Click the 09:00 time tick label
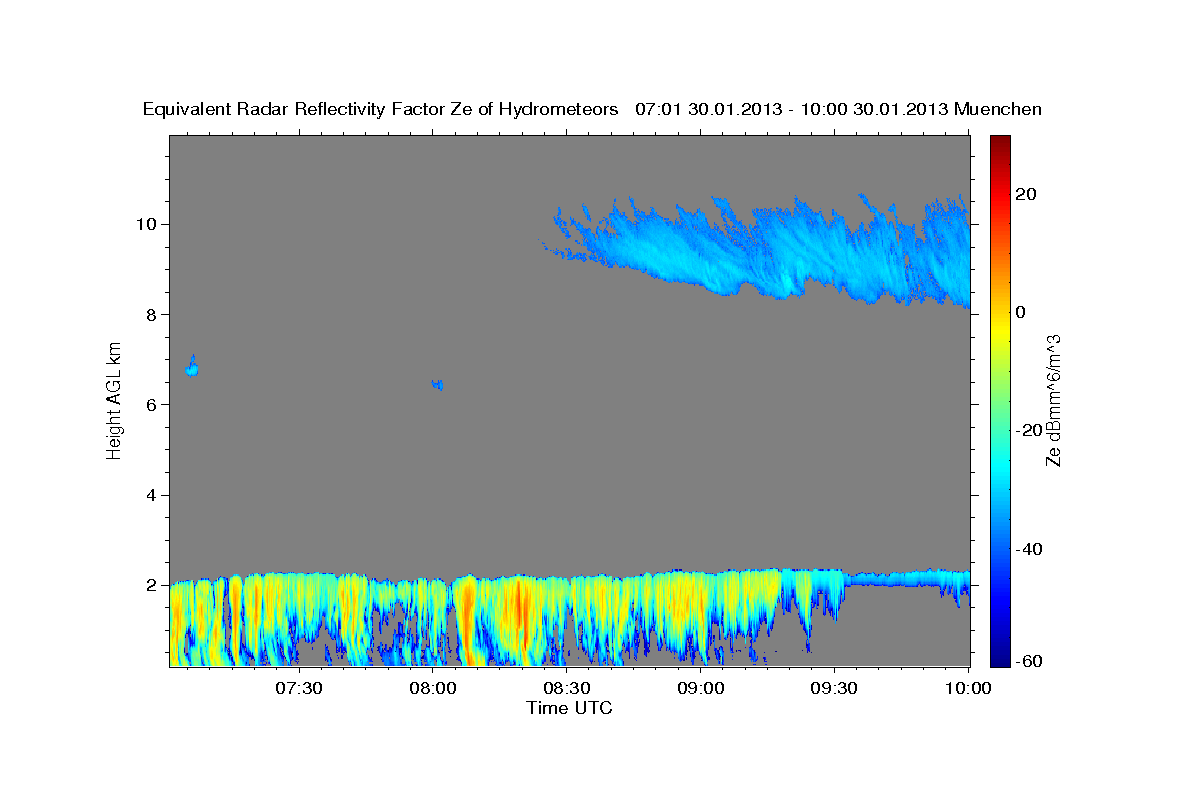Screen dimensions: 1200x800 [x=701, y=688]
